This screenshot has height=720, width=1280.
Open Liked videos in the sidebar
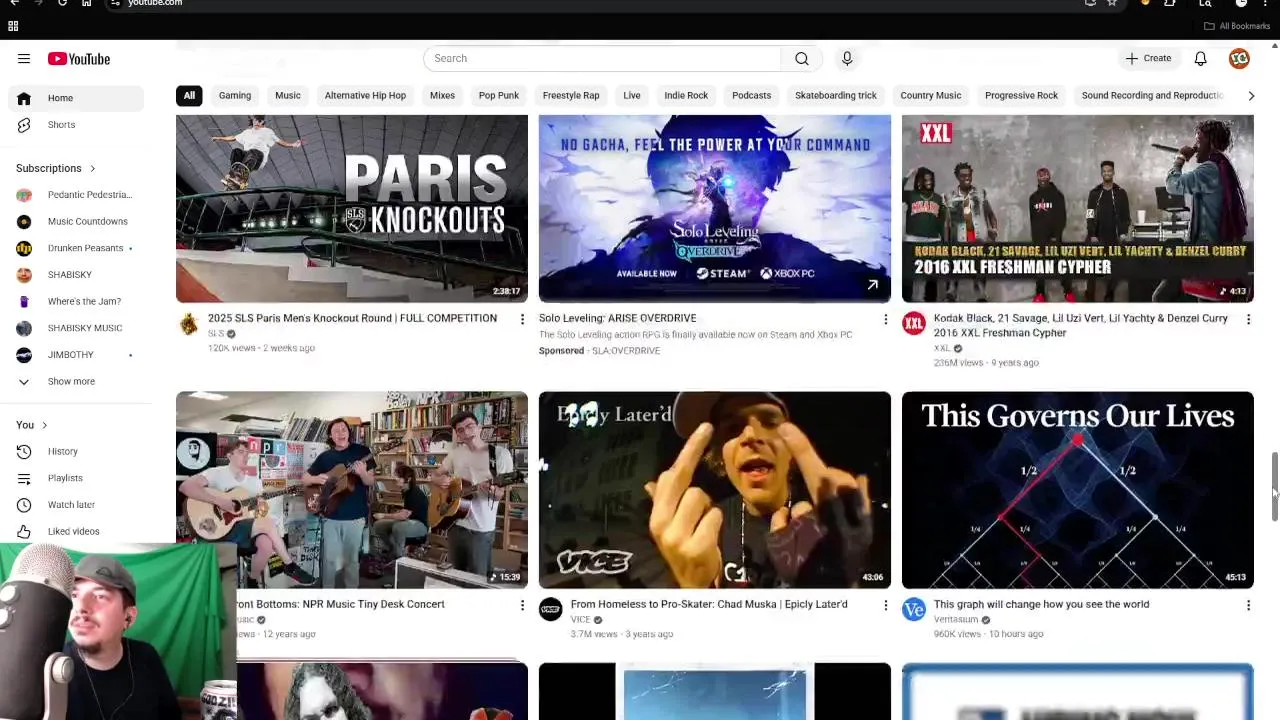73,531
